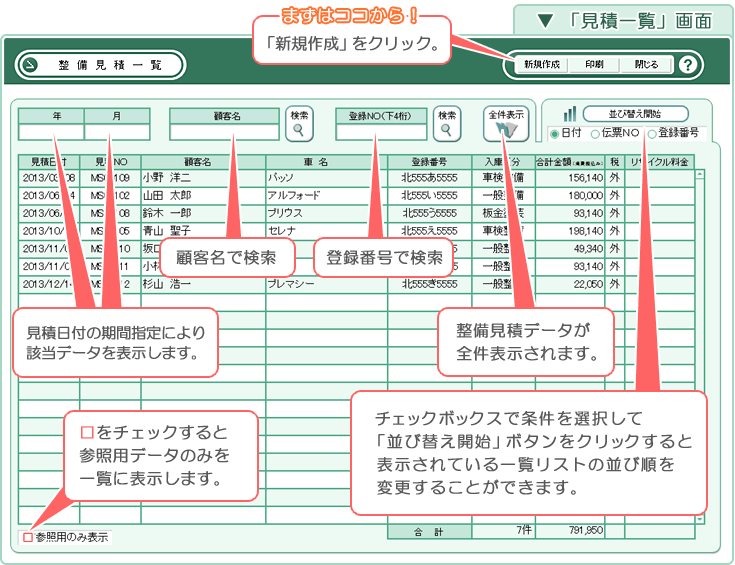The image size is (735, 565).
Task: Click the 登録番号 column header
Action: coord(429,162)
